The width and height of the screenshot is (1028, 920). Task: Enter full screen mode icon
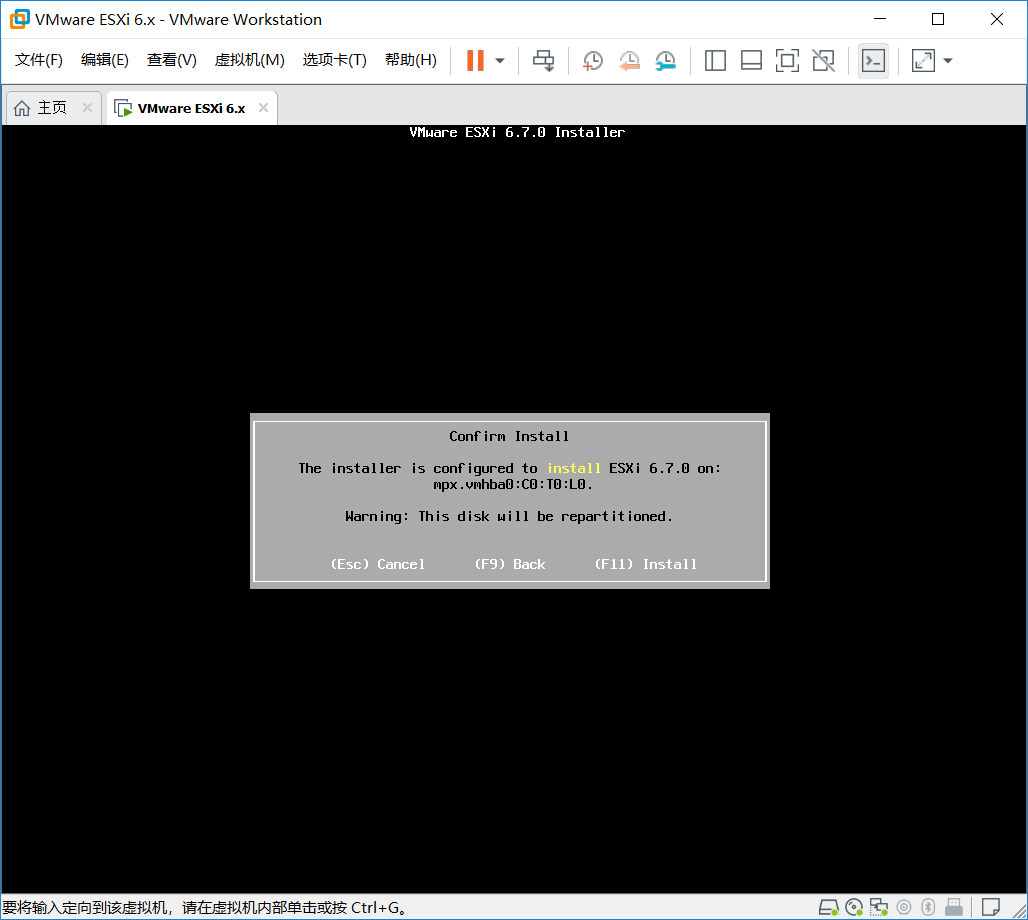click(787, 60)
